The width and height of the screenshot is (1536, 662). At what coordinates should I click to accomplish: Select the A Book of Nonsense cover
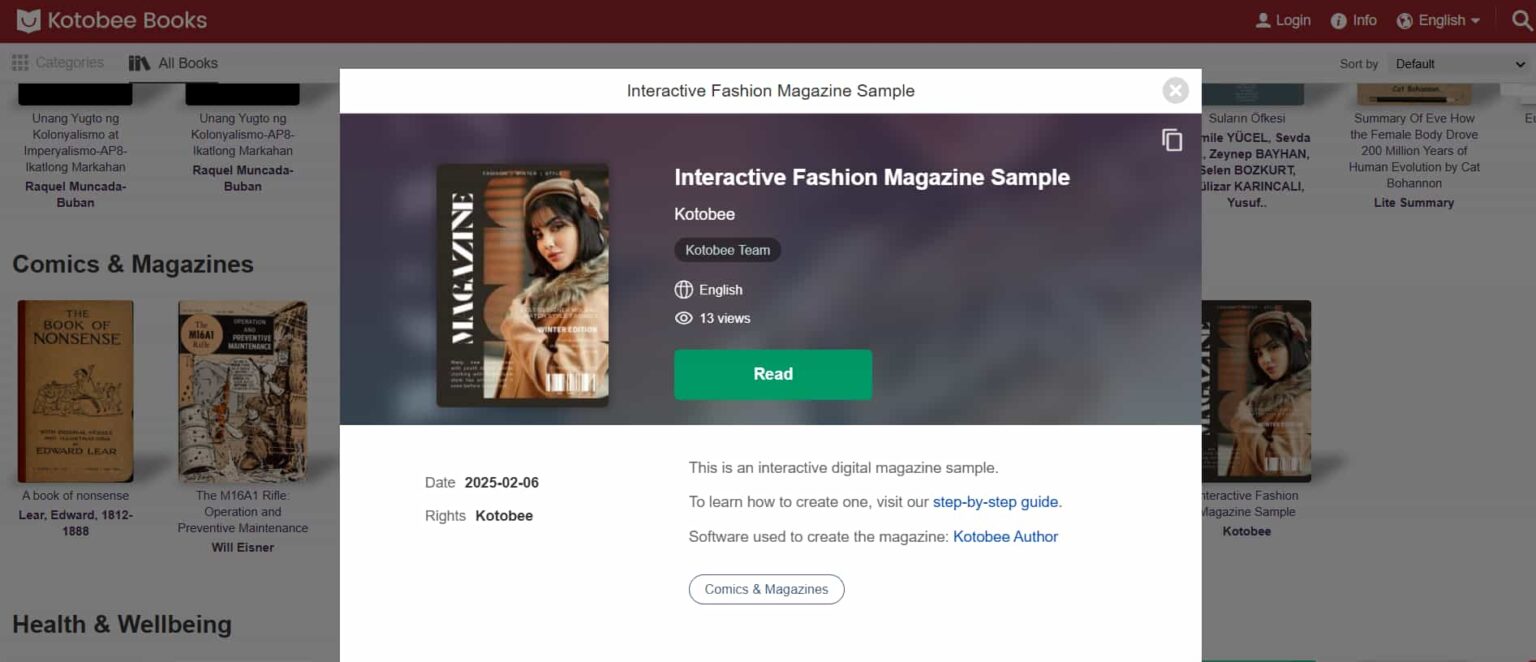point(75,390)
